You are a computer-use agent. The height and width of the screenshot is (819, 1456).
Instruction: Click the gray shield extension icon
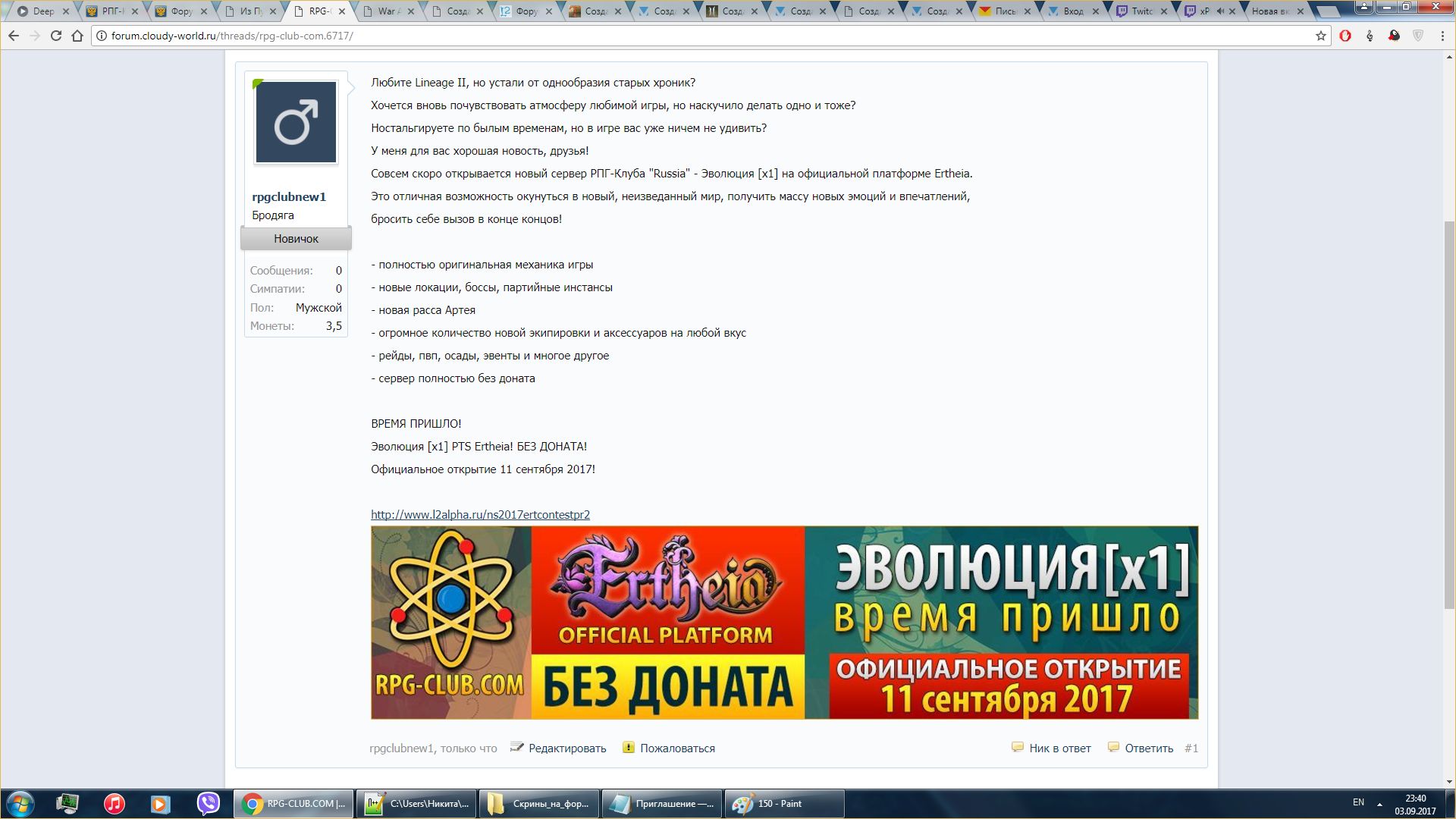tap(1418, 36)
